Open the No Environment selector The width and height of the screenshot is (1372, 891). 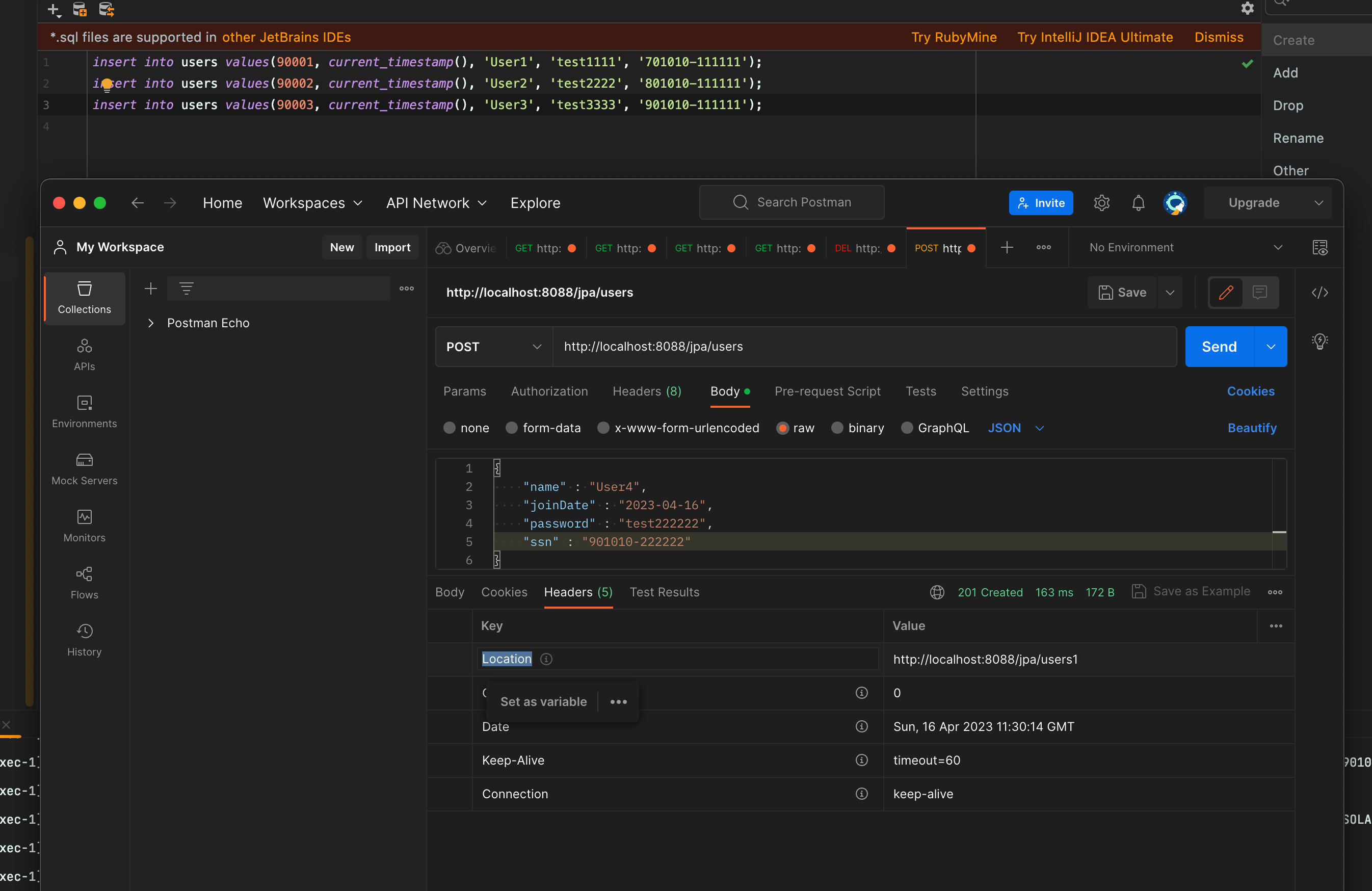(x=1185, y=247)
